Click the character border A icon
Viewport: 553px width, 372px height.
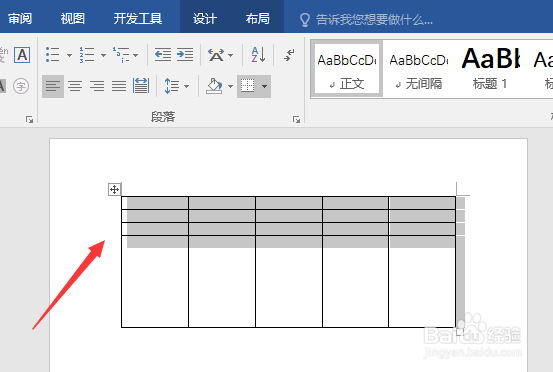(22, 55)
